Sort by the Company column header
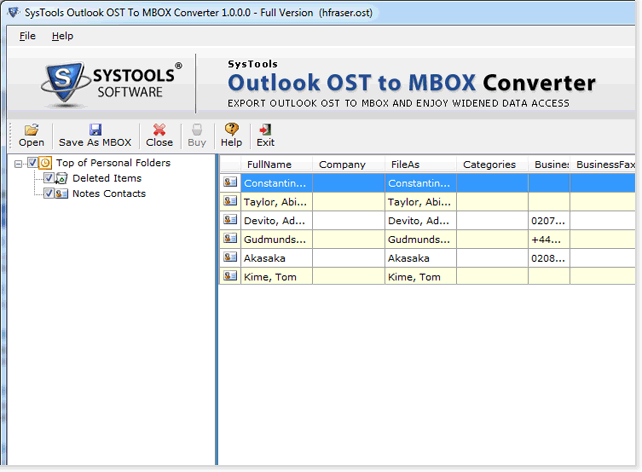The height and width of the screenshot is (472, 642). click(x=348, y=165)
